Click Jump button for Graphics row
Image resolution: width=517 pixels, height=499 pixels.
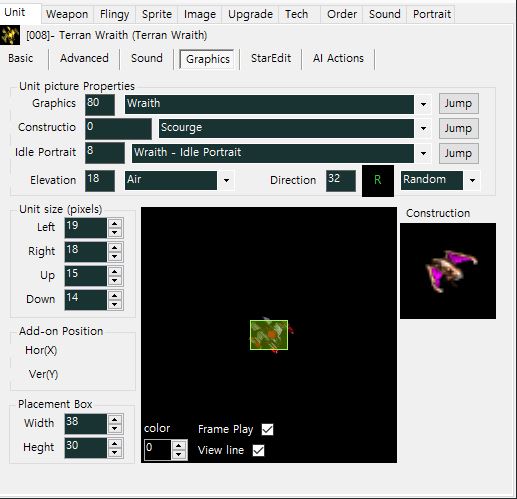click(x=458, y=104)
